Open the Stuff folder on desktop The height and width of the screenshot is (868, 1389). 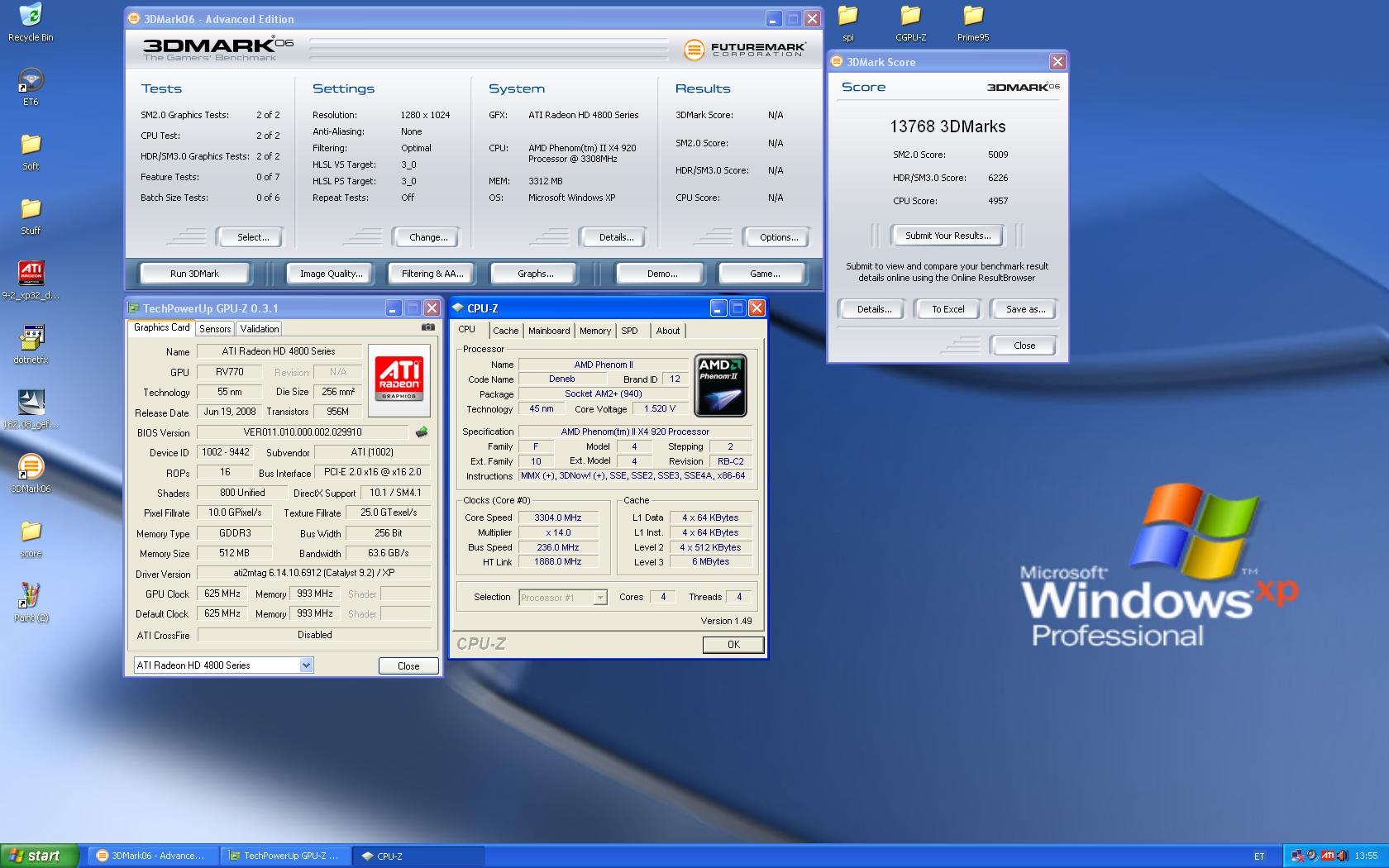tap(31, 216)
